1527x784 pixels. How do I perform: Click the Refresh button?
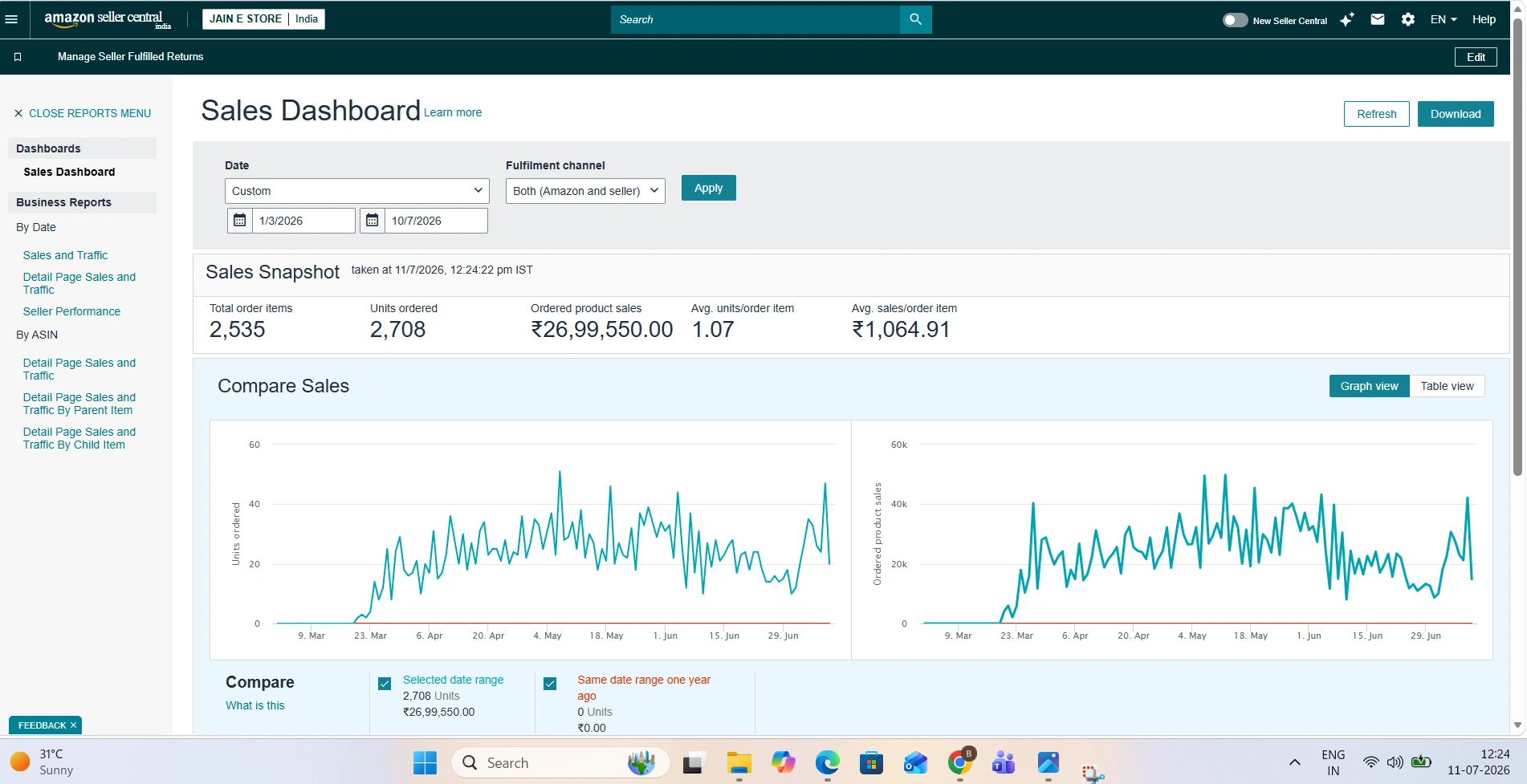click(1376, 114)
